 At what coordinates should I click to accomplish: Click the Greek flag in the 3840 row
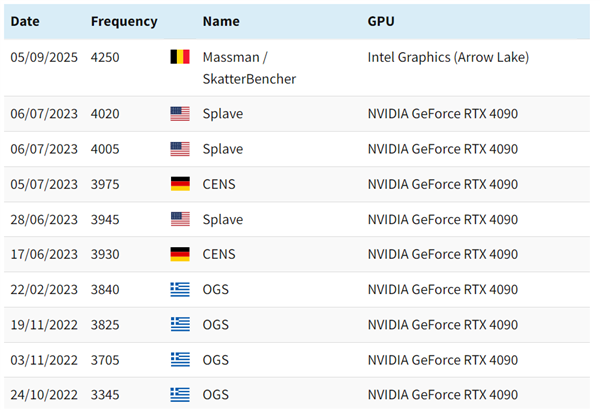180,290
